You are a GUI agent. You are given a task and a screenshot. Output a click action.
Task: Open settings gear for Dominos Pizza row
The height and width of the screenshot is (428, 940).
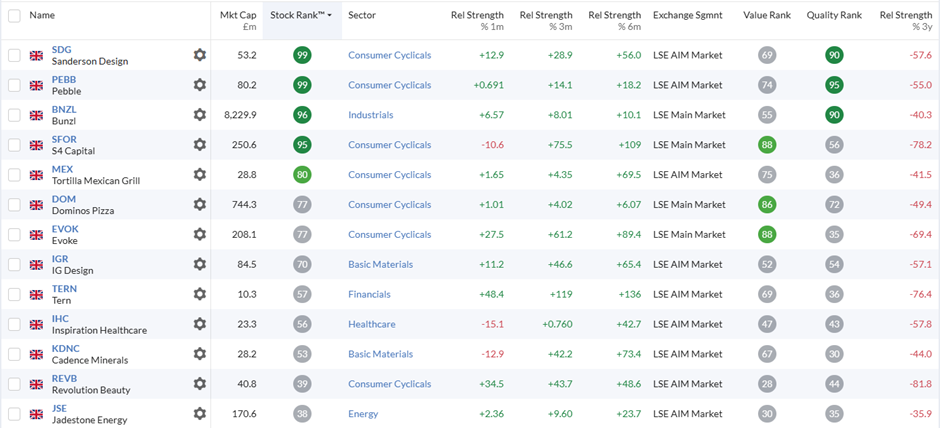click(200, 204)
